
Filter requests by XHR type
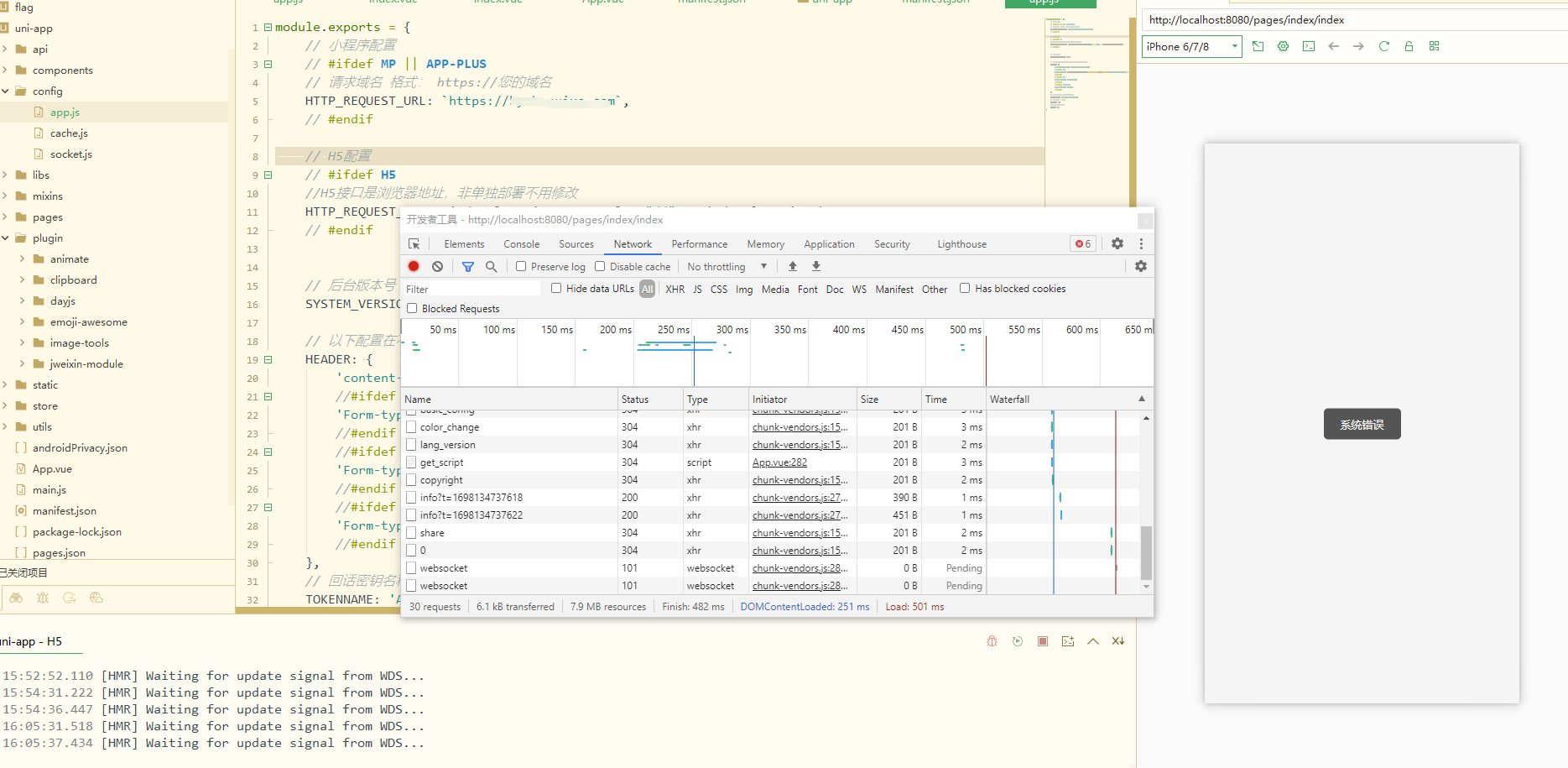[x=675, y=289]
